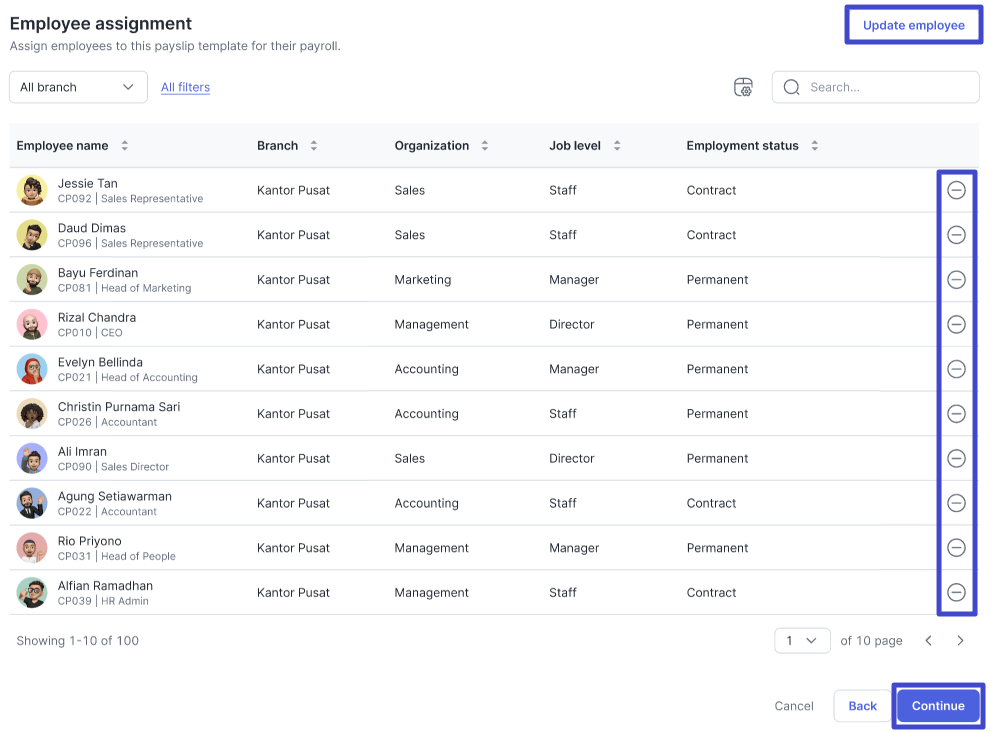Click the Back button
Viewport: 991px width, 731px height.
pyautogui.click(x=862, y=706)
